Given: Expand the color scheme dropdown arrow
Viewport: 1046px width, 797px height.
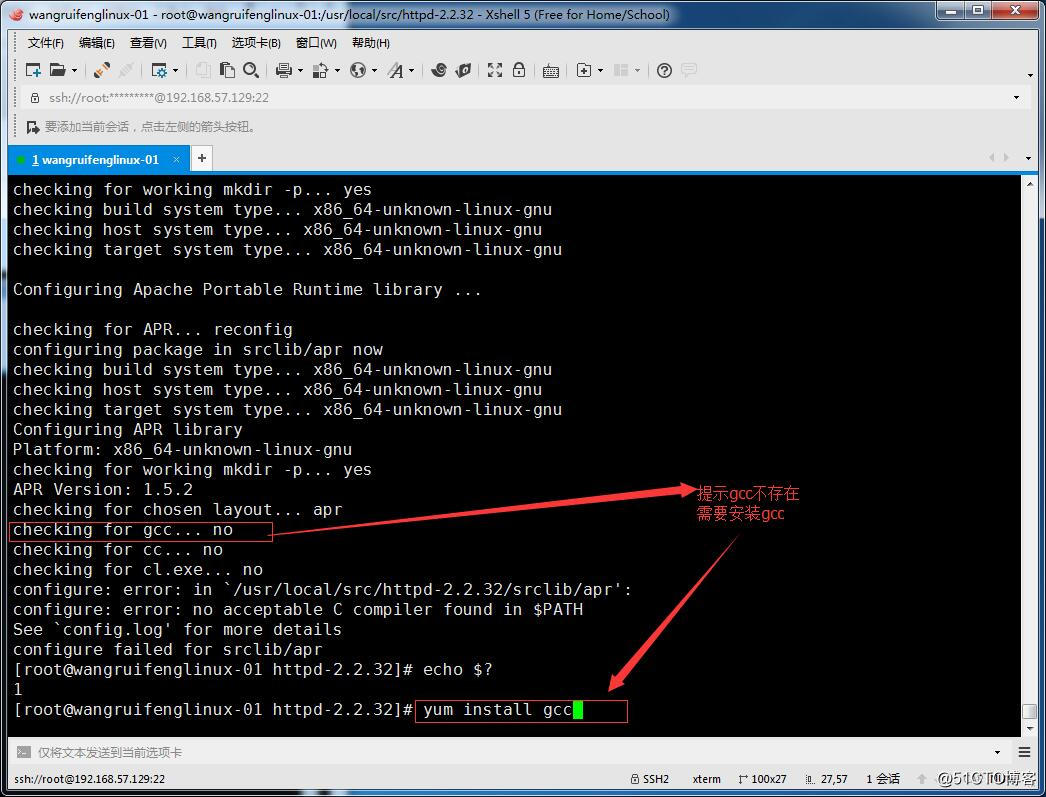Looking at the screenshot, I should pos(337,71).
